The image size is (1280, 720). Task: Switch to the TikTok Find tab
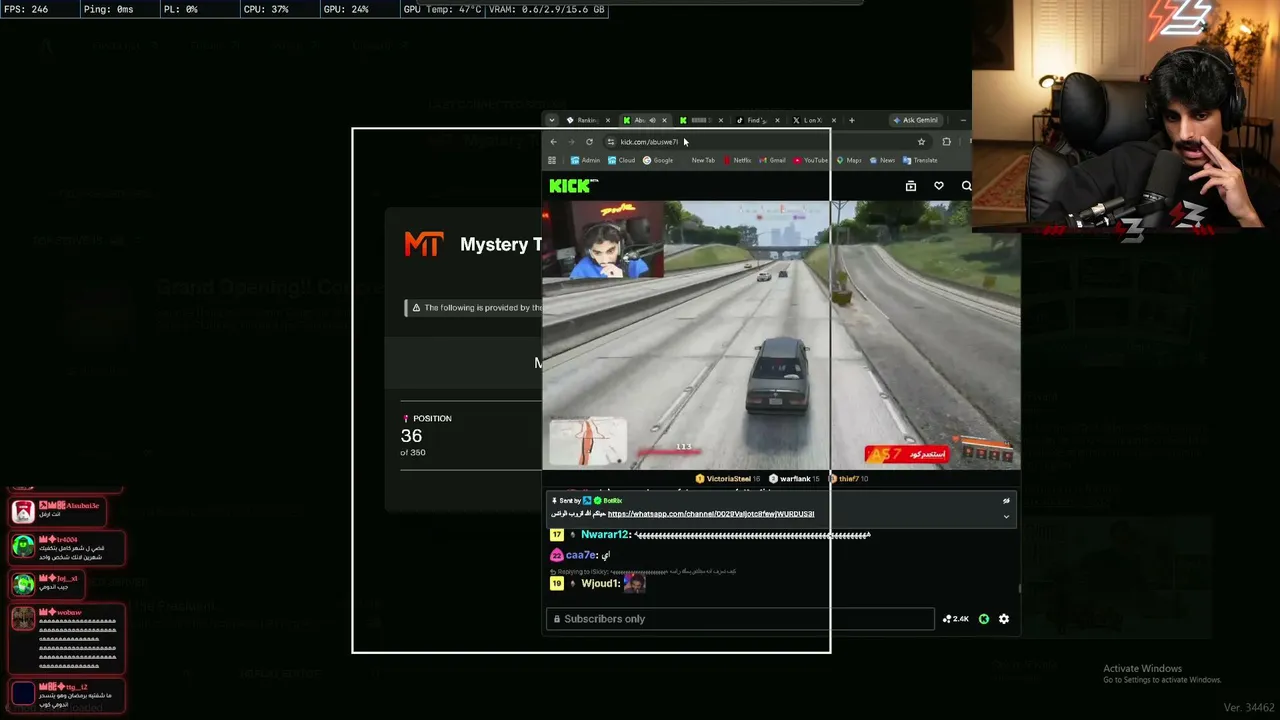(x=758, y=121)
